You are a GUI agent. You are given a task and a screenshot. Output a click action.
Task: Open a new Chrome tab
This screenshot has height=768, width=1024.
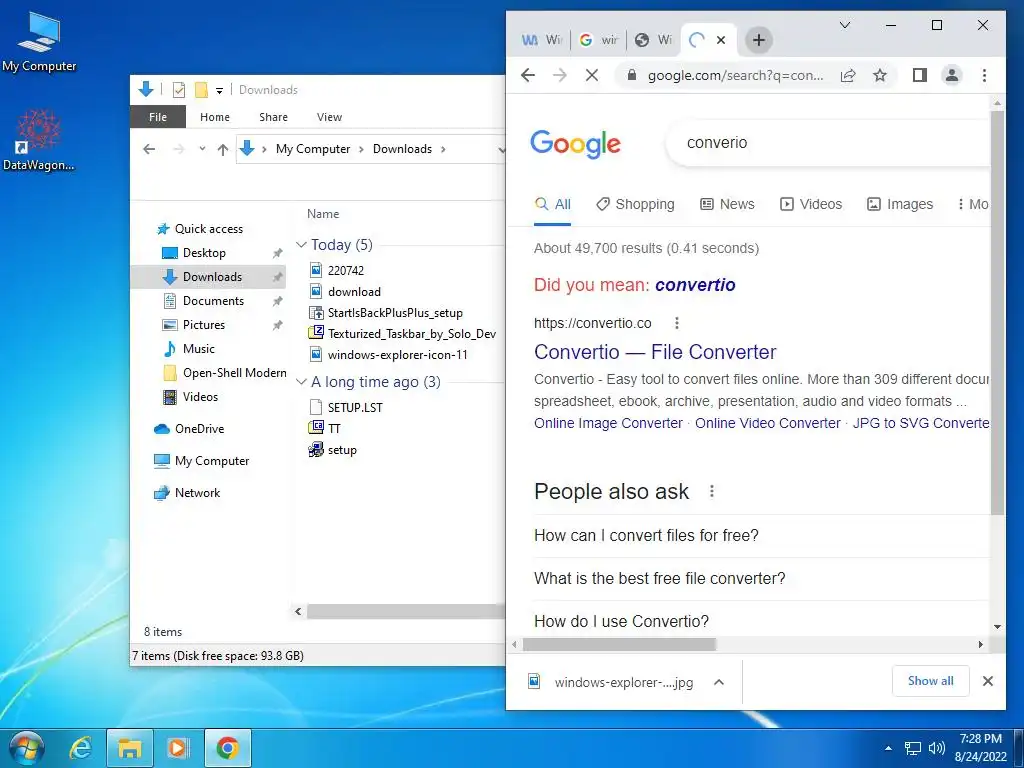point(758,40)
